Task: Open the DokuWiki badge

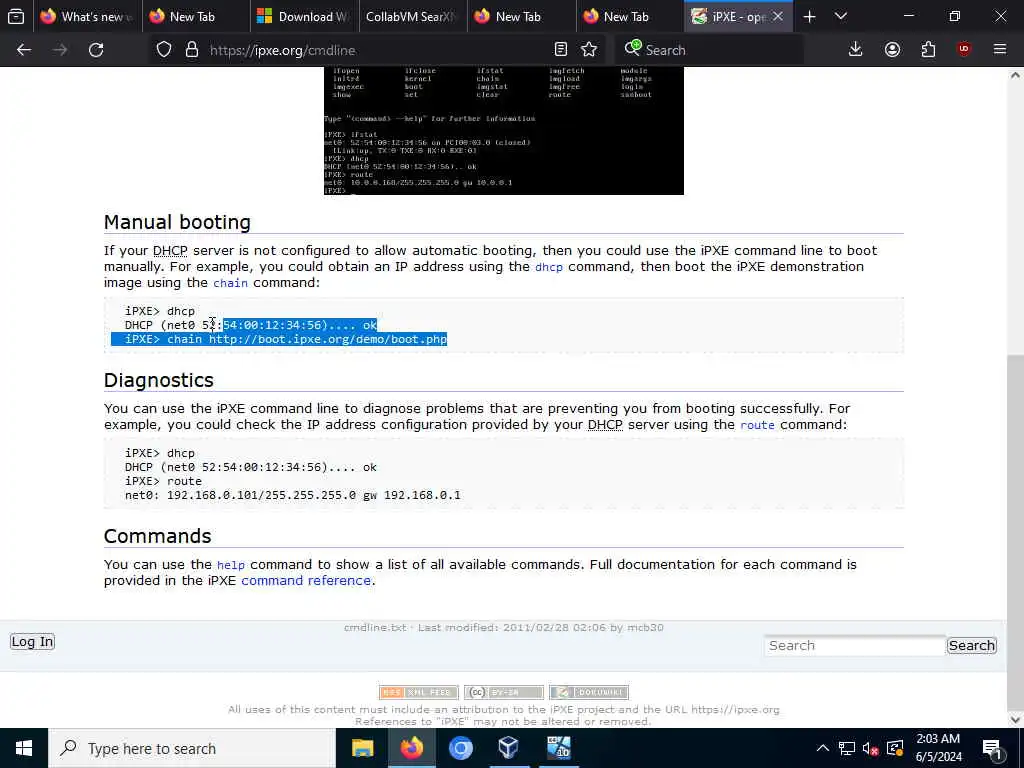Action: coord(589,692)
